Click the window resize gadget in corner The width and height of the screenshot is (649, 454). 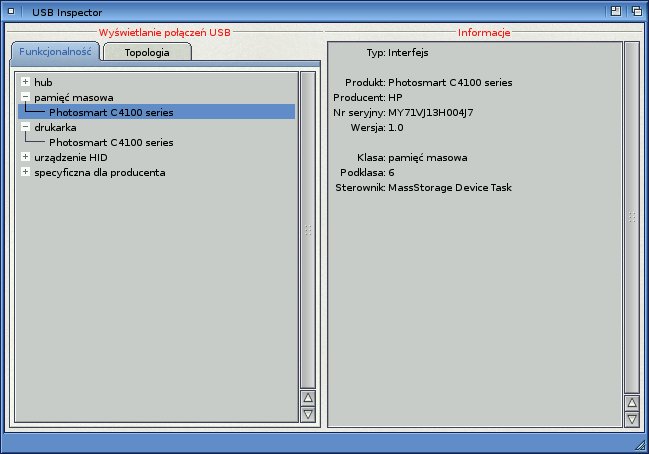tap(640, 444)
